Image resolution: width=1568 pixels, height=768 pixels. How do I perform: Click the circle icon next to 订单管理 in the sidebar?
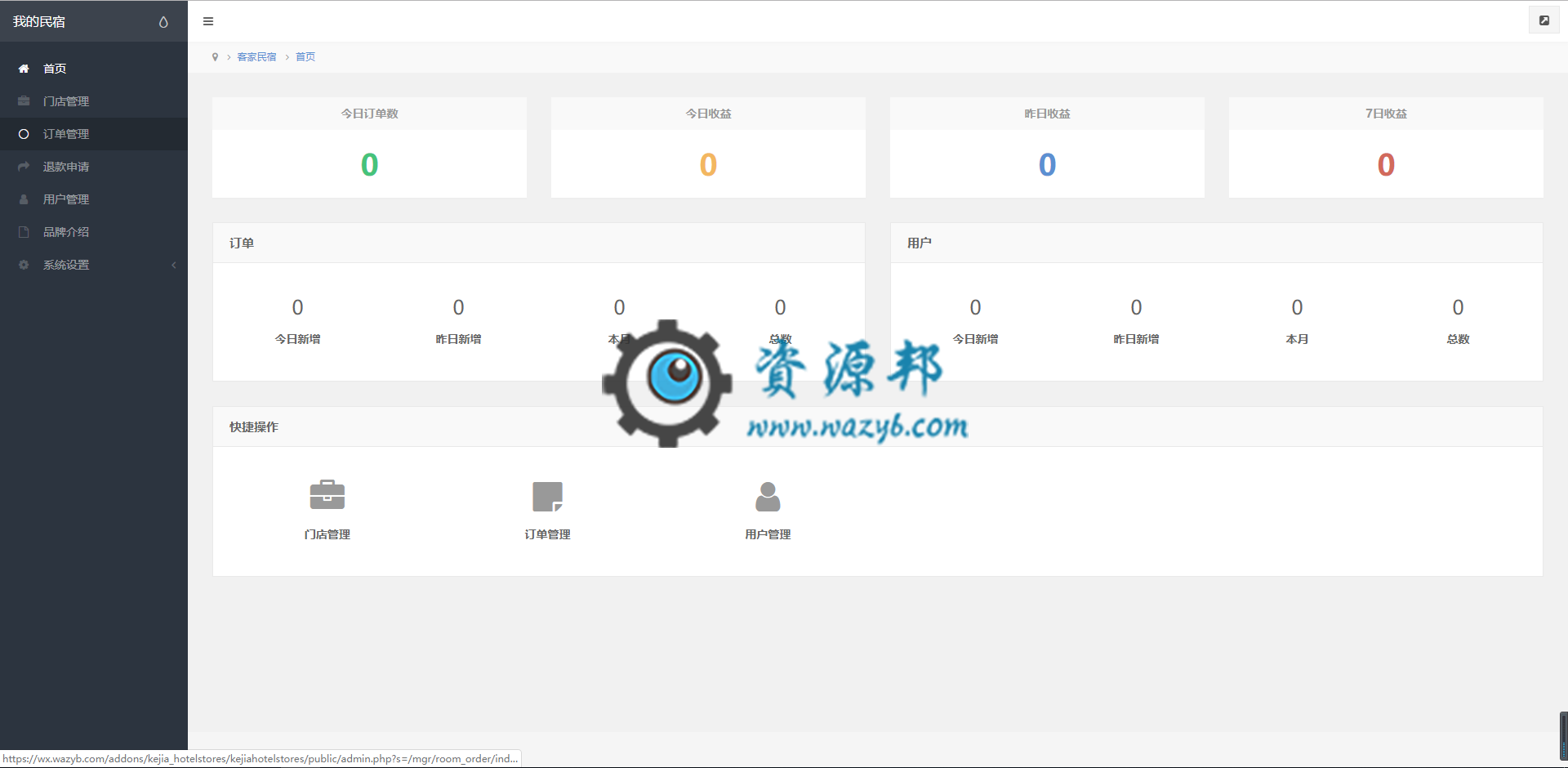tap(24, 134)
